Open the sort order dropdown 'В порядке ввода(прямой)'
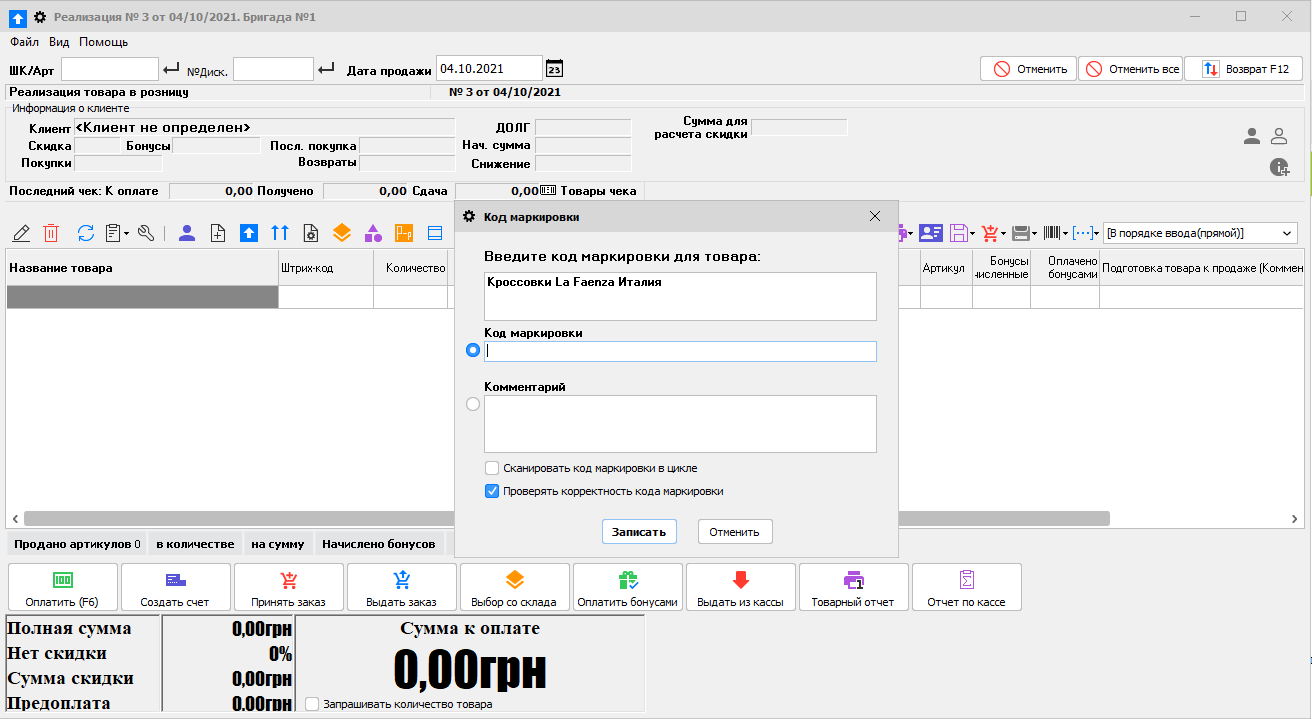 point(1199,233)
